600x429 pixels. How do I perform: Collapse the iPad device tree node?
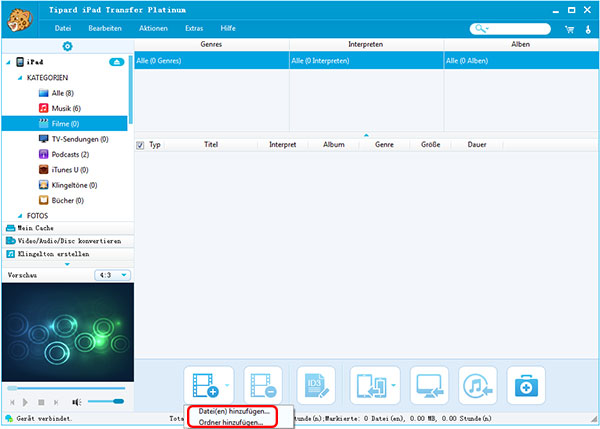pos(8,62)
